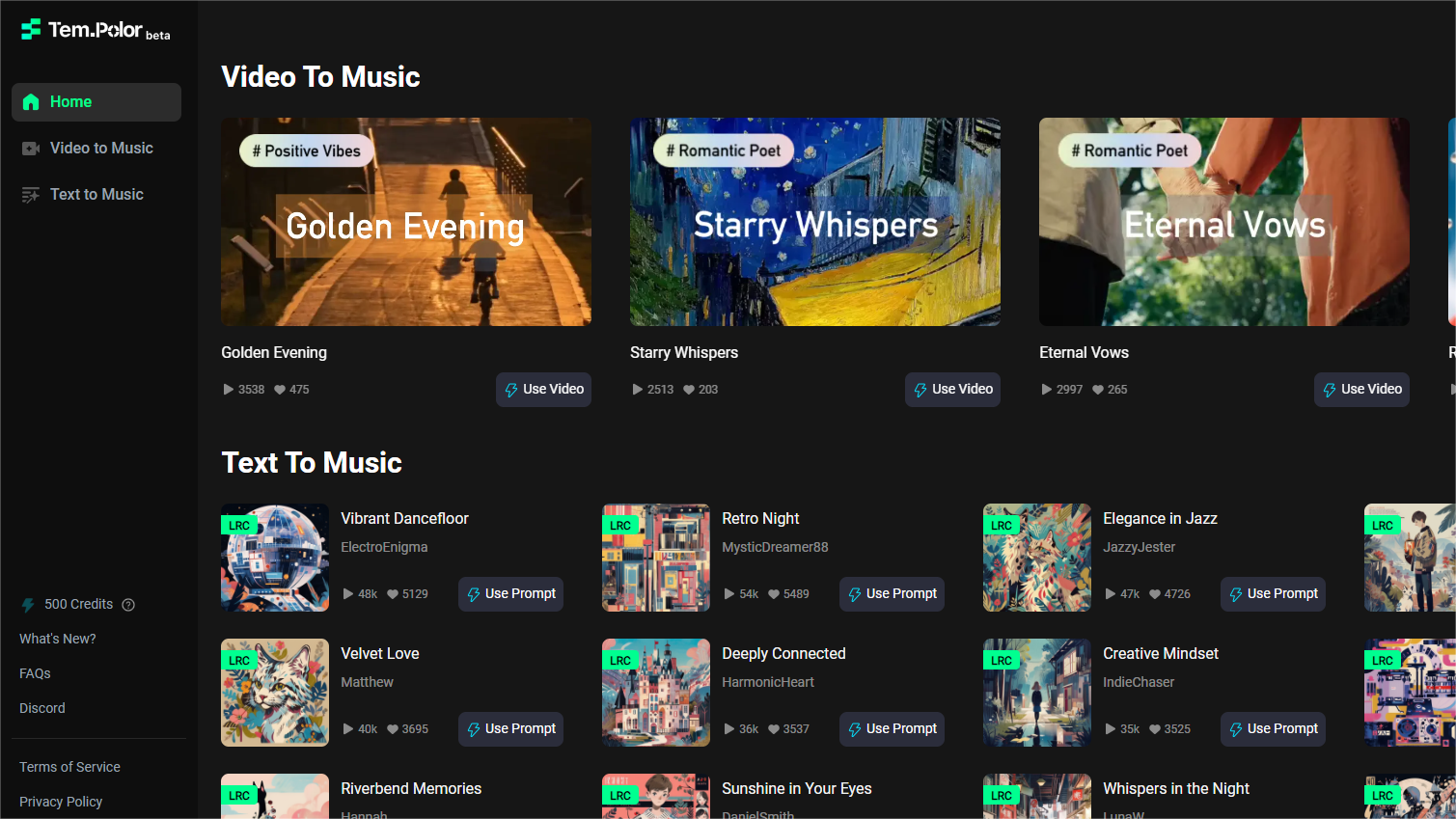This screenshot has width=1456, height=819.
Task: Like Vibrant Dancefloor with the heart icon
Action: 393,594
